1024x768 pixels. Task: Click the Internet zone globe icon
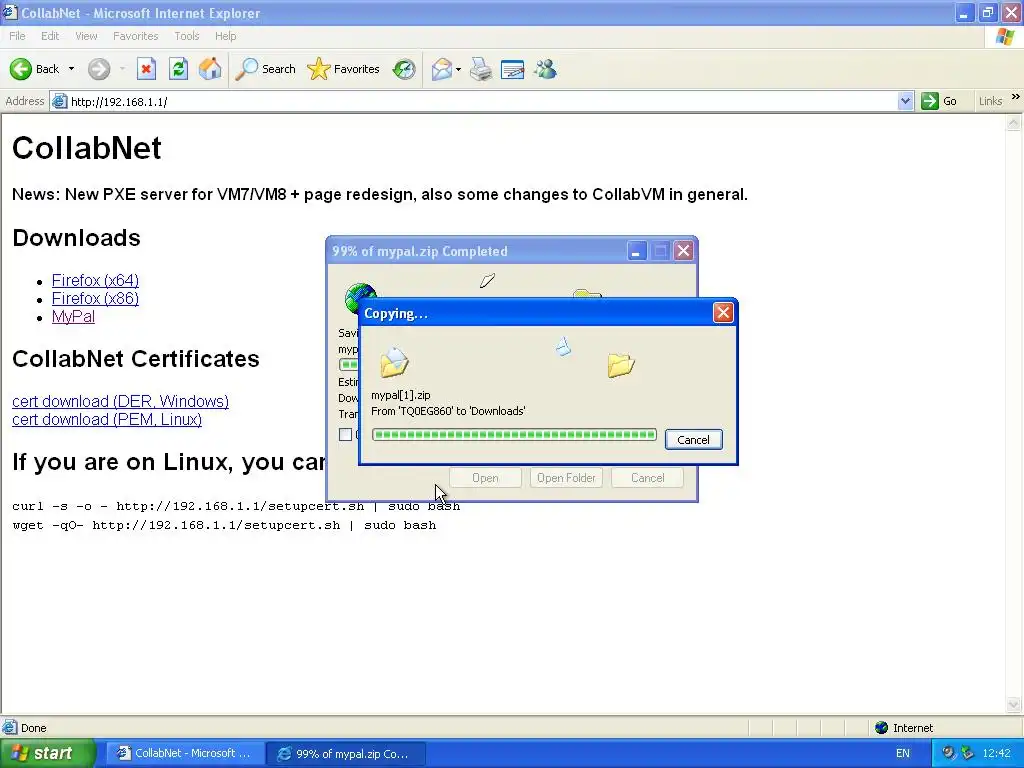point(882,728)
